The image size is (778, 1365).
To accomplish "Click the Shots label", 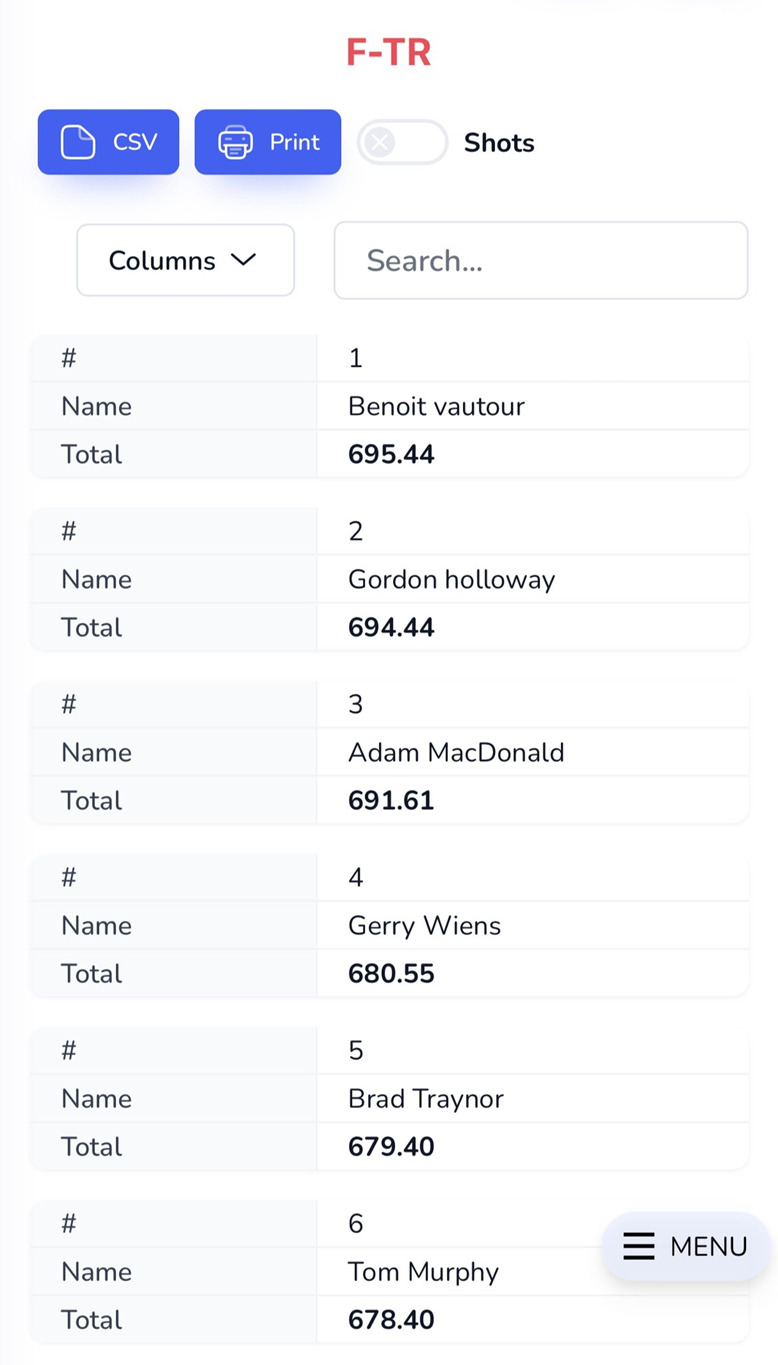I will click(499, 143).
